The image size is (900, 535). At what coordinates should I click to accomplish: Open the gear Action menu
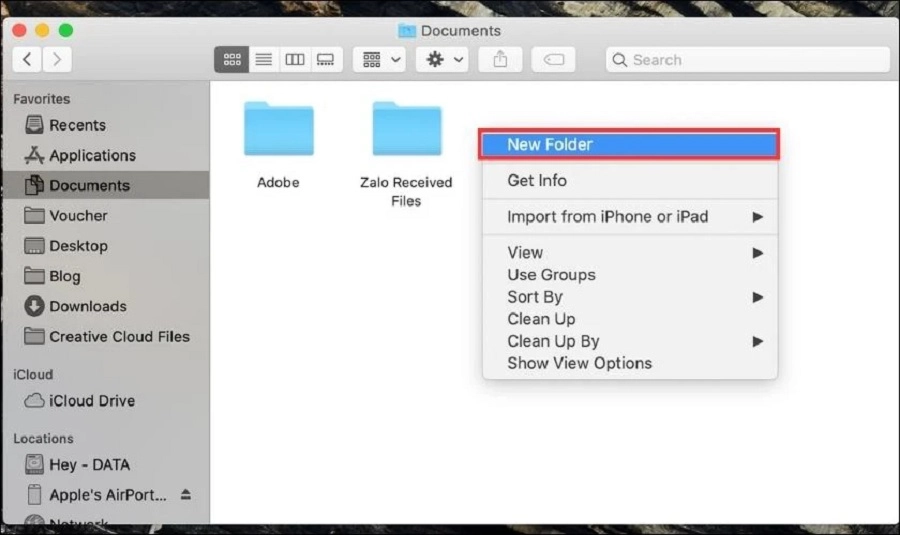pos(442,59)
